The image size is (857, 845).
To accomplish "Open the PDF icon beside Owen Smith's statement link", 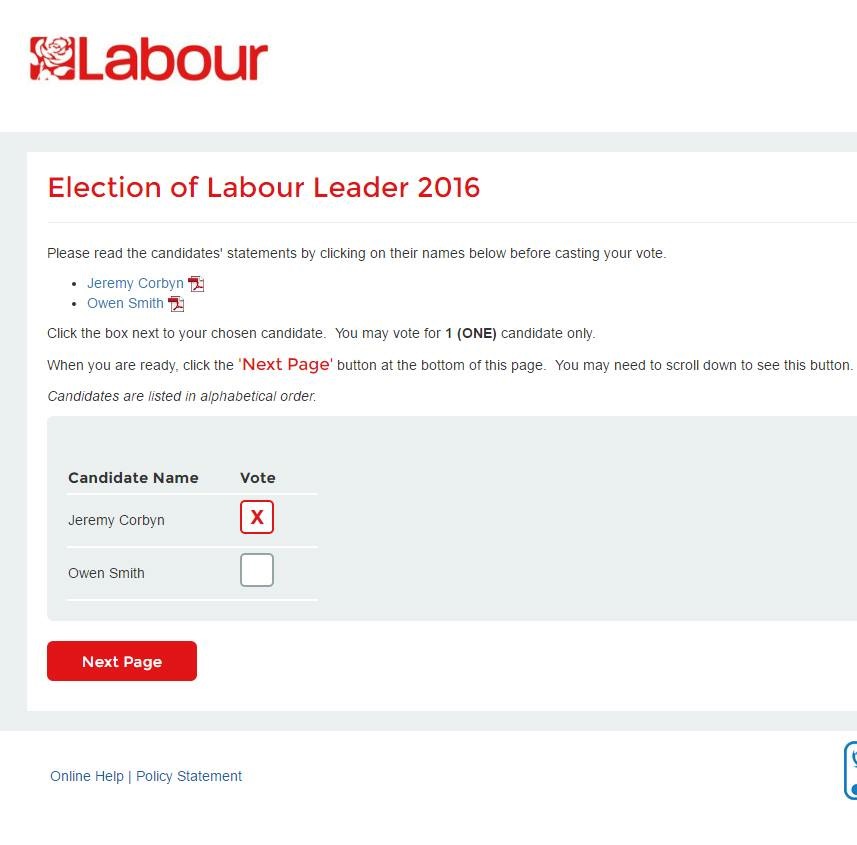I will (176, 304).
